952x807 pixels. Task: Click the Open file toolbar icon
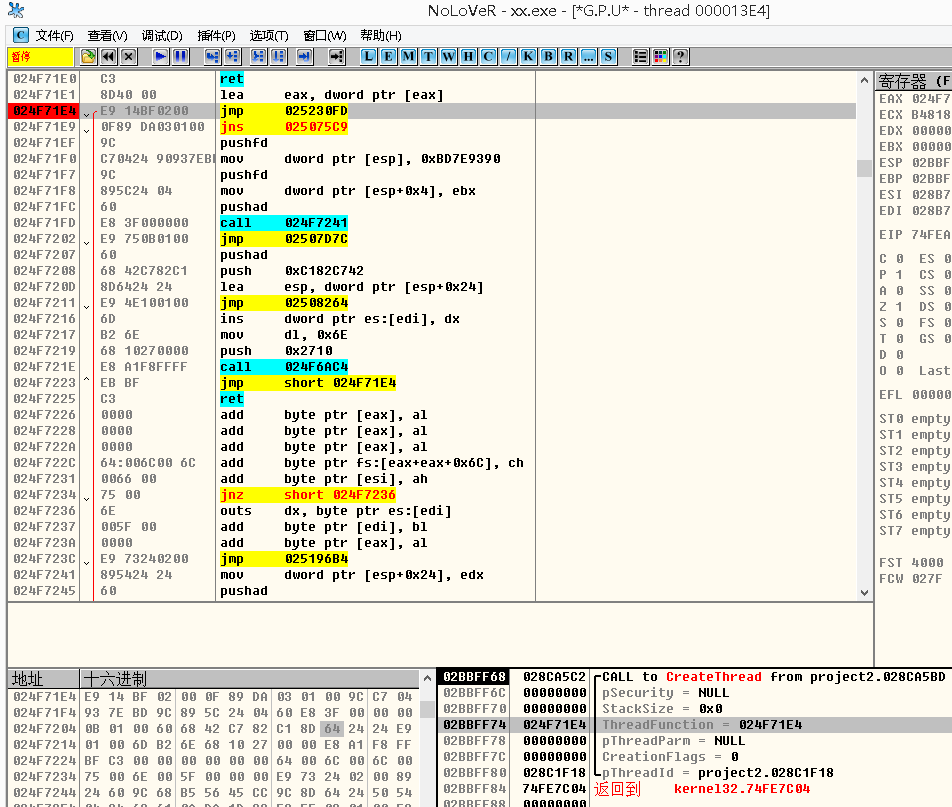[89, 57]
